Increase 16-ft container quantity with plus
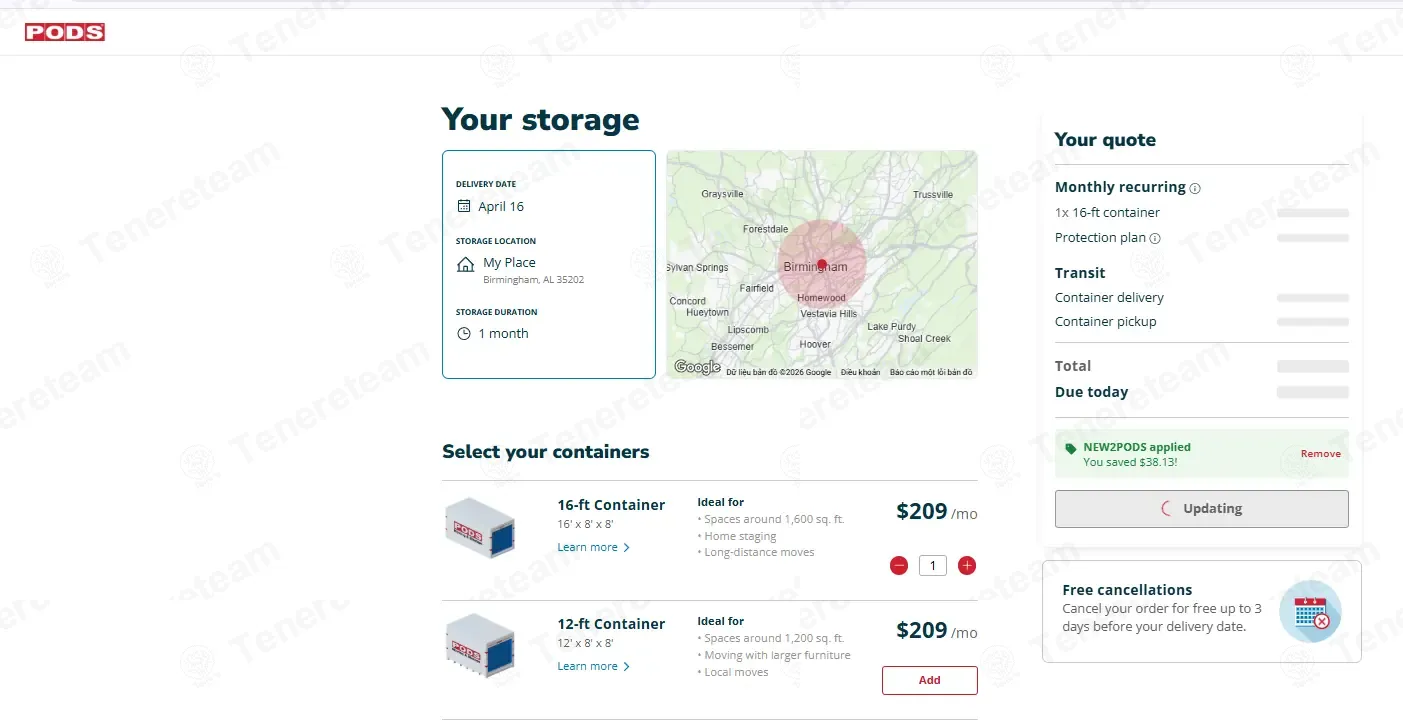Image resolution: width=1403 pixels, height=721 pixels. tap(967, 566)
